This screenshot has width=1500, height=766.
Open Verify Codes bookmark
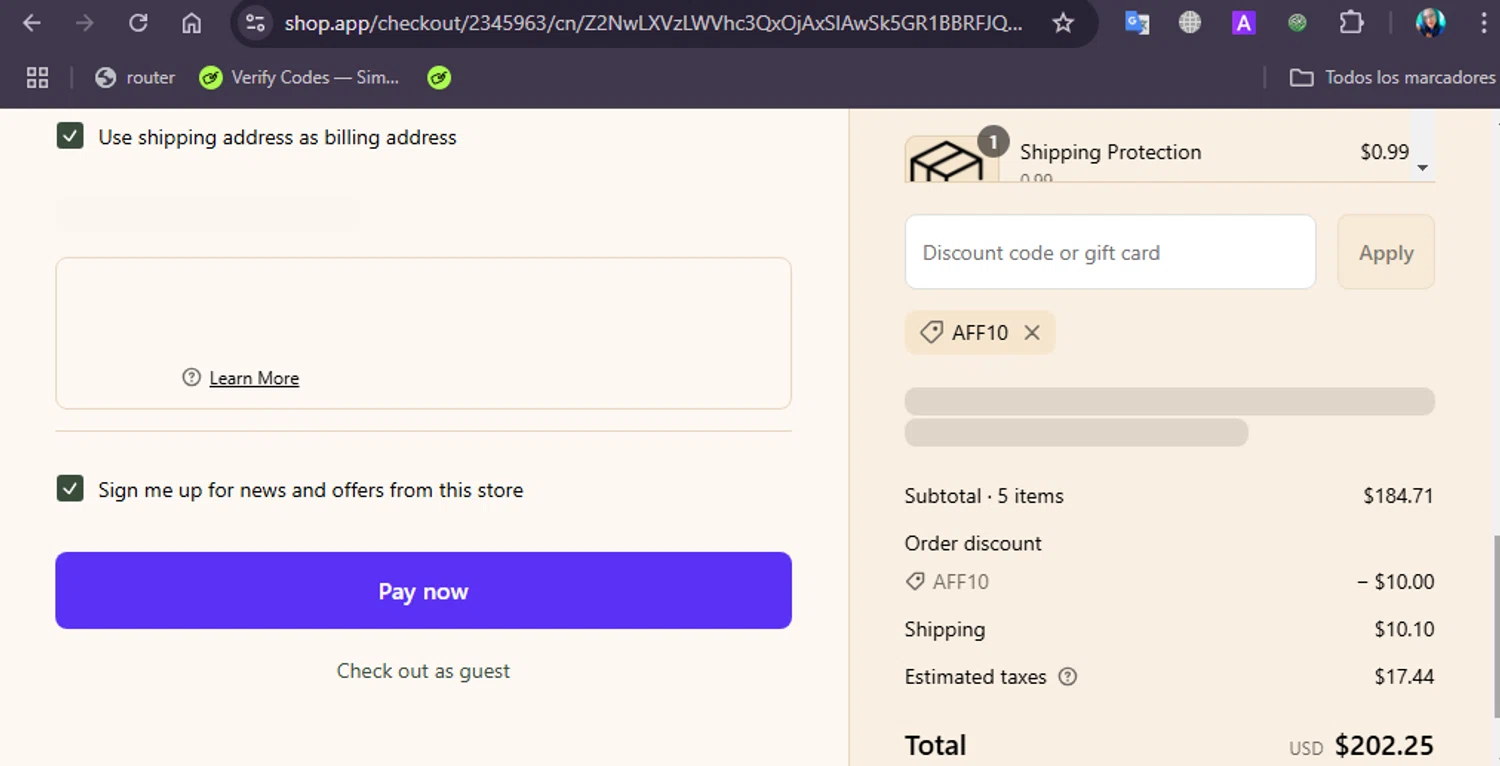(300, 77)
